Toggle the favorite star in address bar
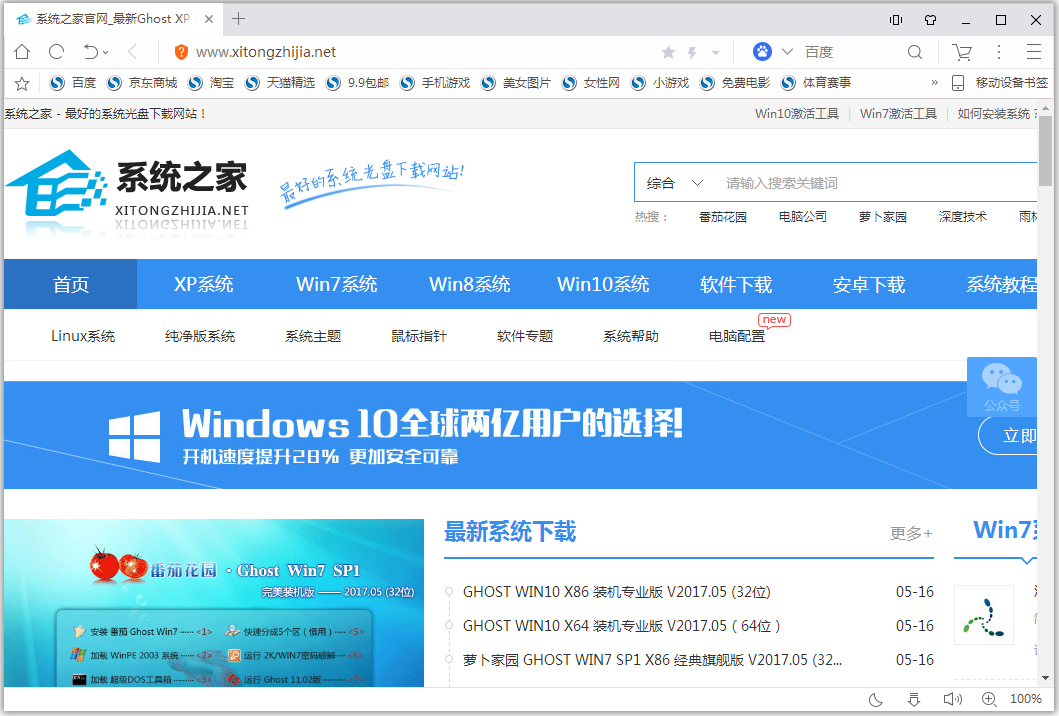 point(669,52)
